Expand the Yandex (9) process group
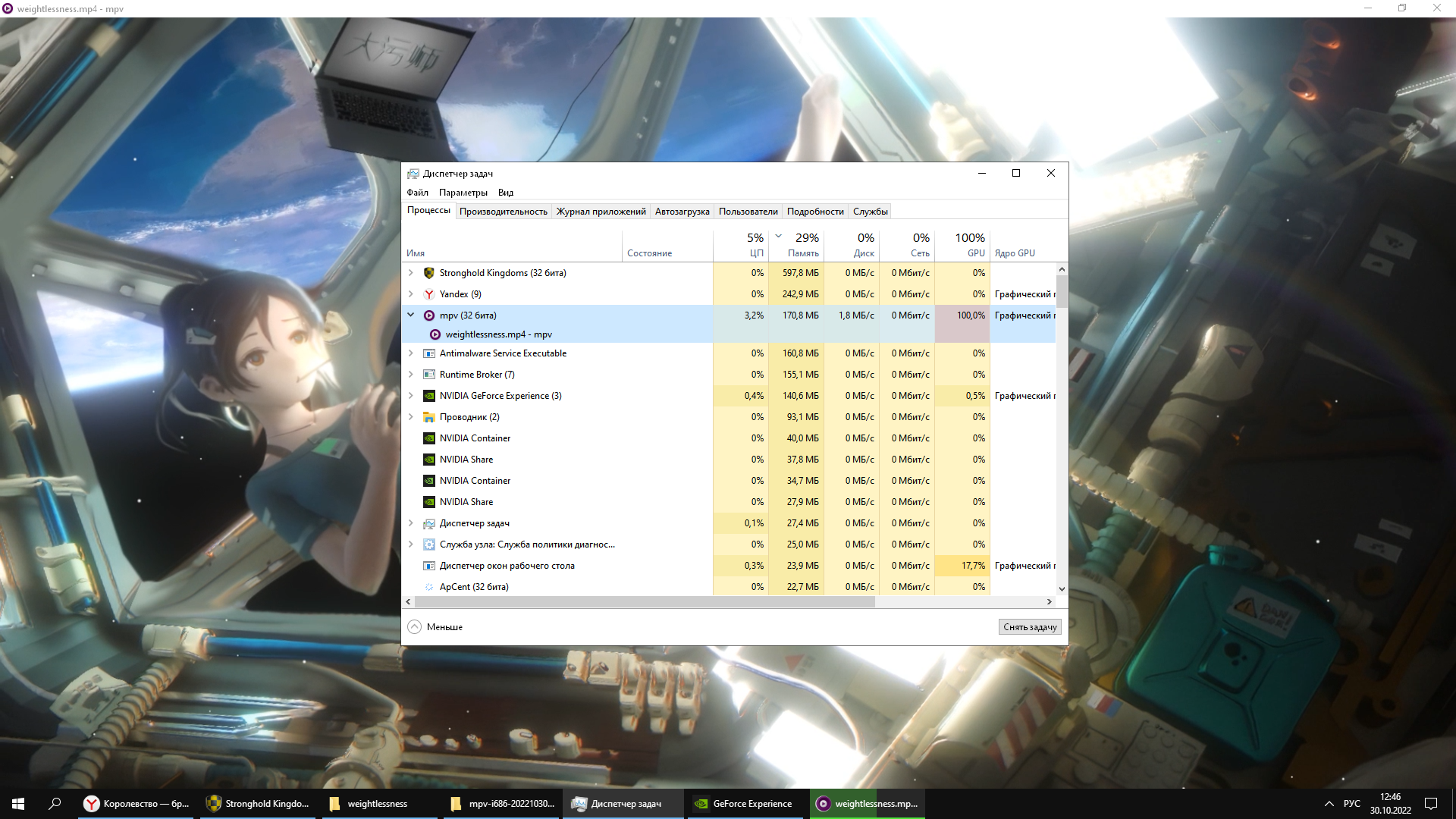The width and height of the screenshot is (1456, 819). point(411,294)
